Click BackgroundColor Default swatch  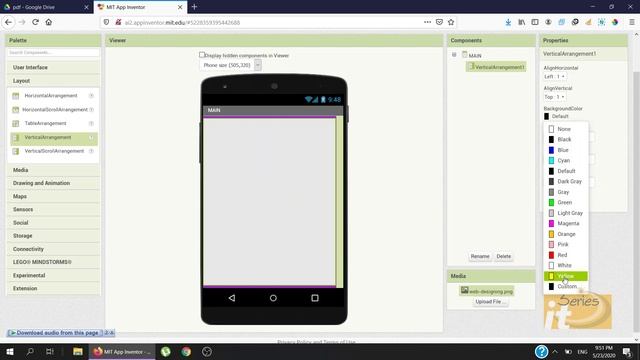(x=547, y=116)
